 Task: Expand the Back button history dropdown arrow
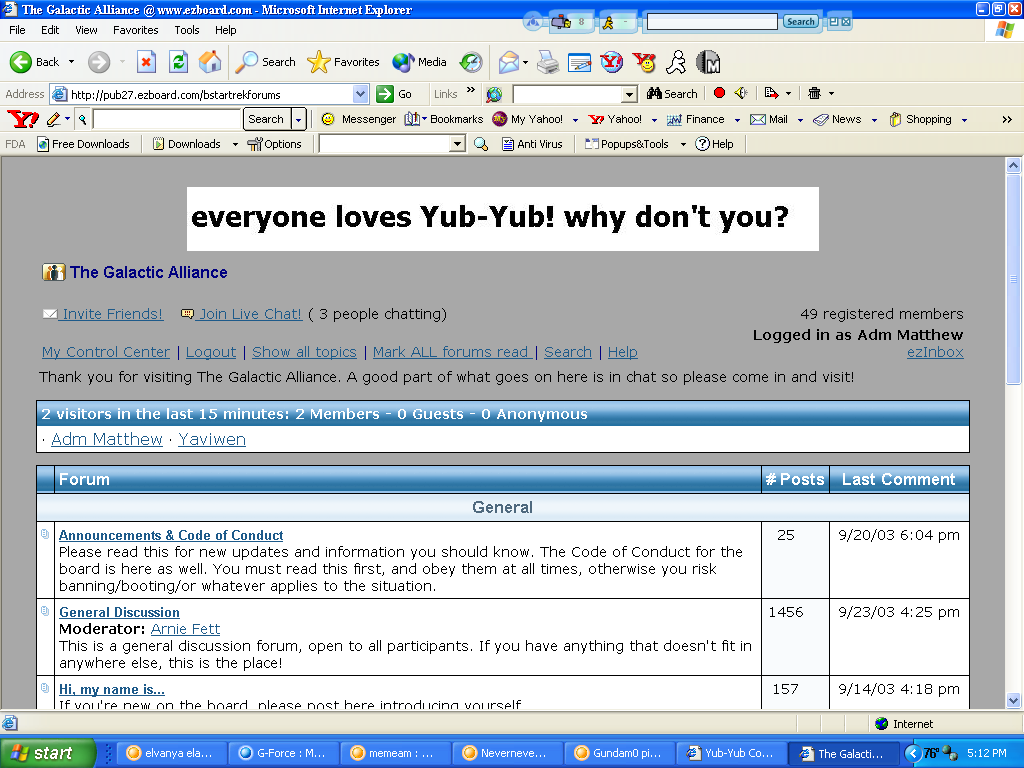(71, 62)
